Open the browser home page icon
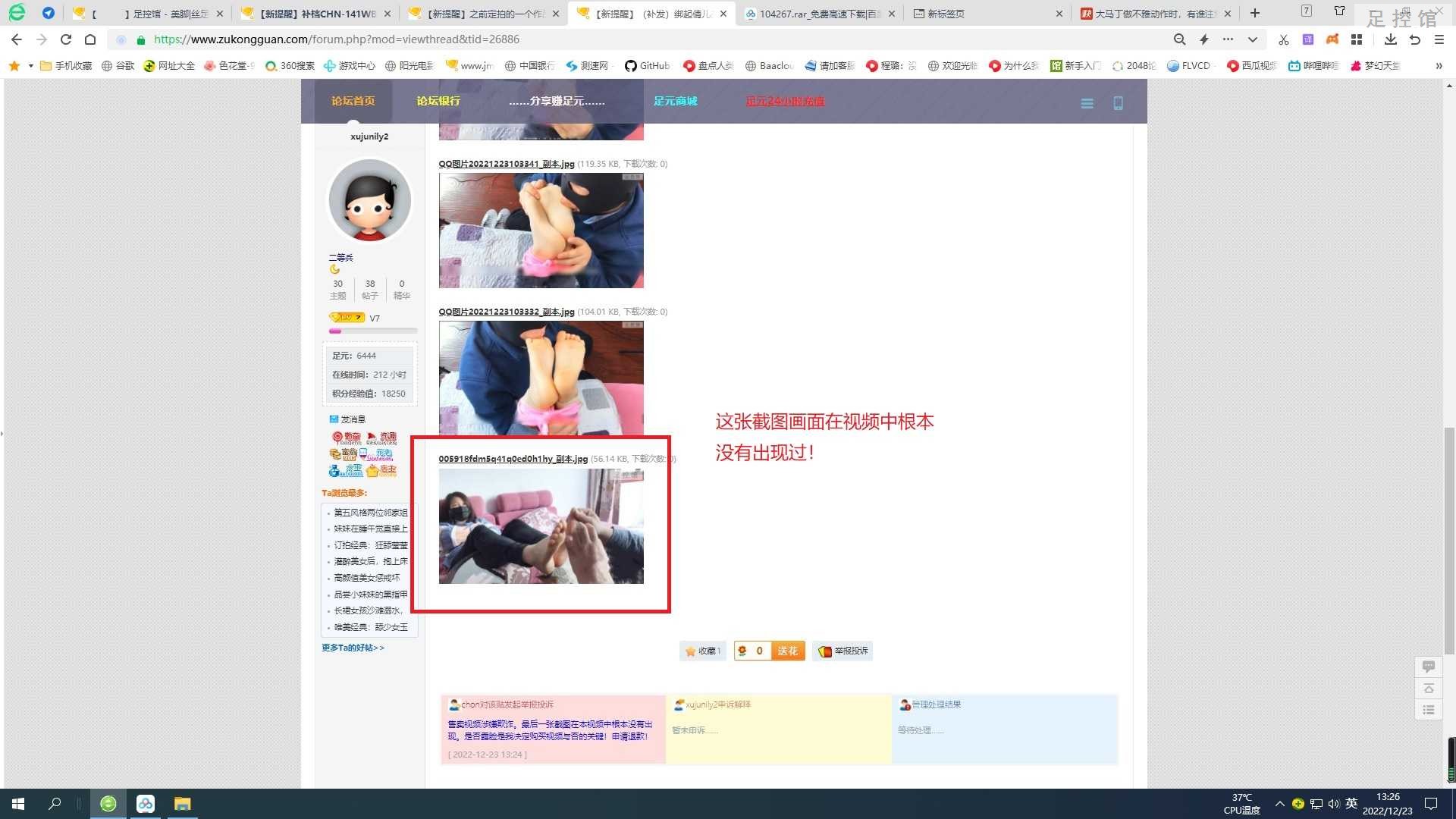The image size is (1456, 819). point(90,39)
